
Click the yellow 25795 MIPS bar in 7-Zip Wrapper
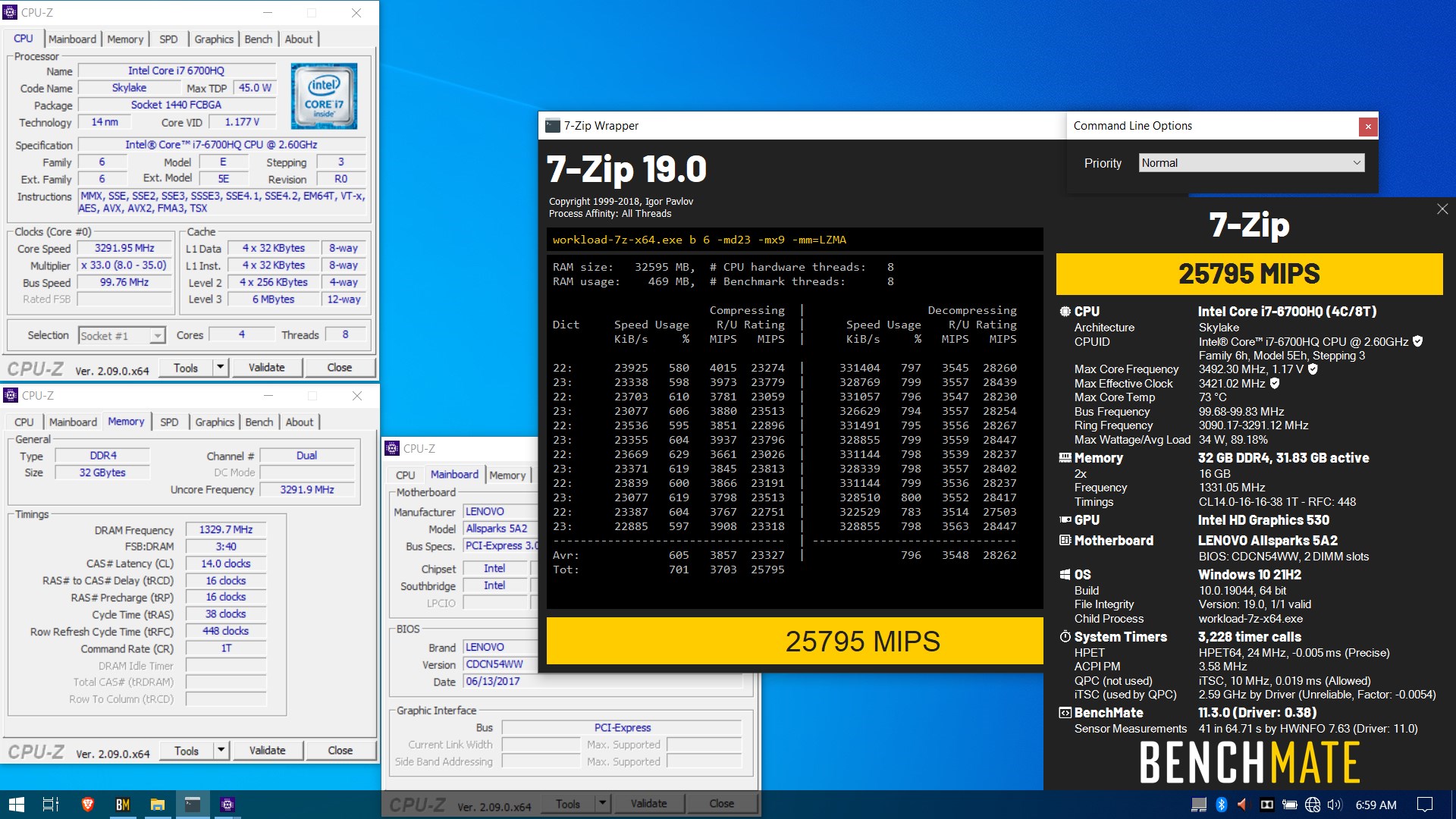795,641
